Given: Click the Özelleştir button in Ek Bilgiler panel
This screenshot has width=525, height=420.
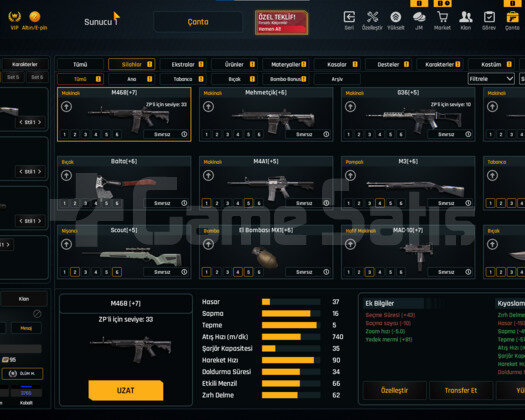Looking at the screenshot, I should [x=394, y=390].
